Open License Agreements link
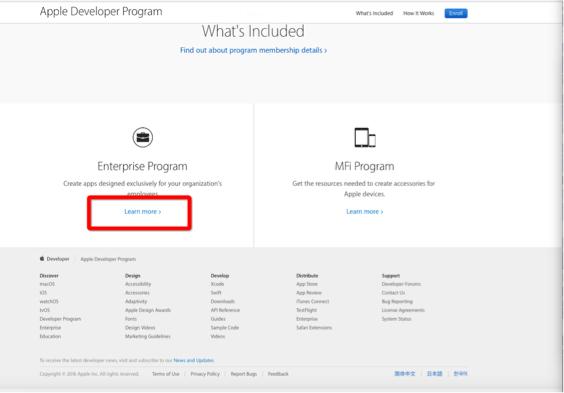 point(403,310)
